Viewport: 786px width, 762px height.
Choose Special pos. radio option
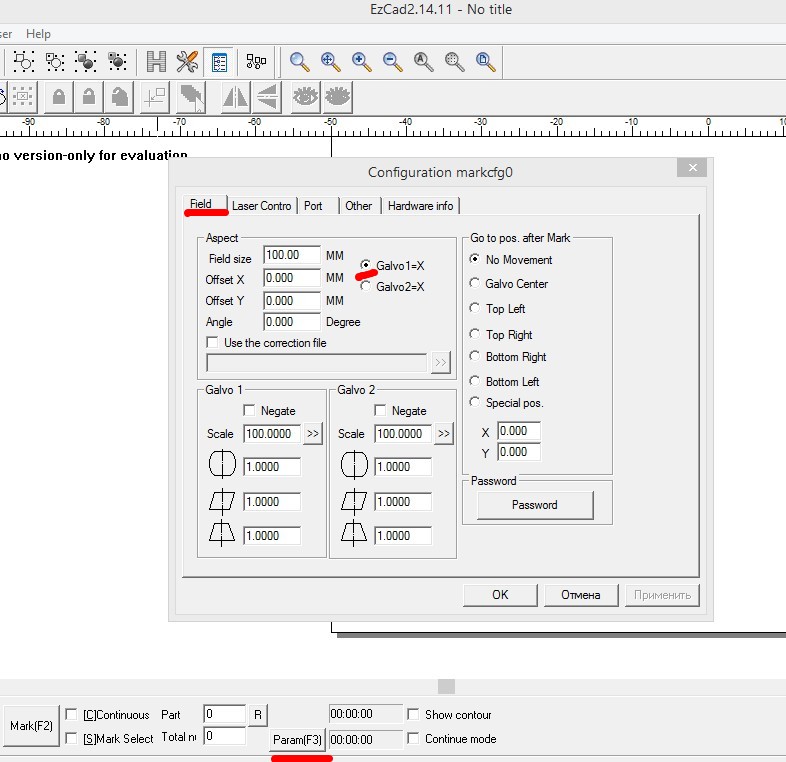(474, 402)
